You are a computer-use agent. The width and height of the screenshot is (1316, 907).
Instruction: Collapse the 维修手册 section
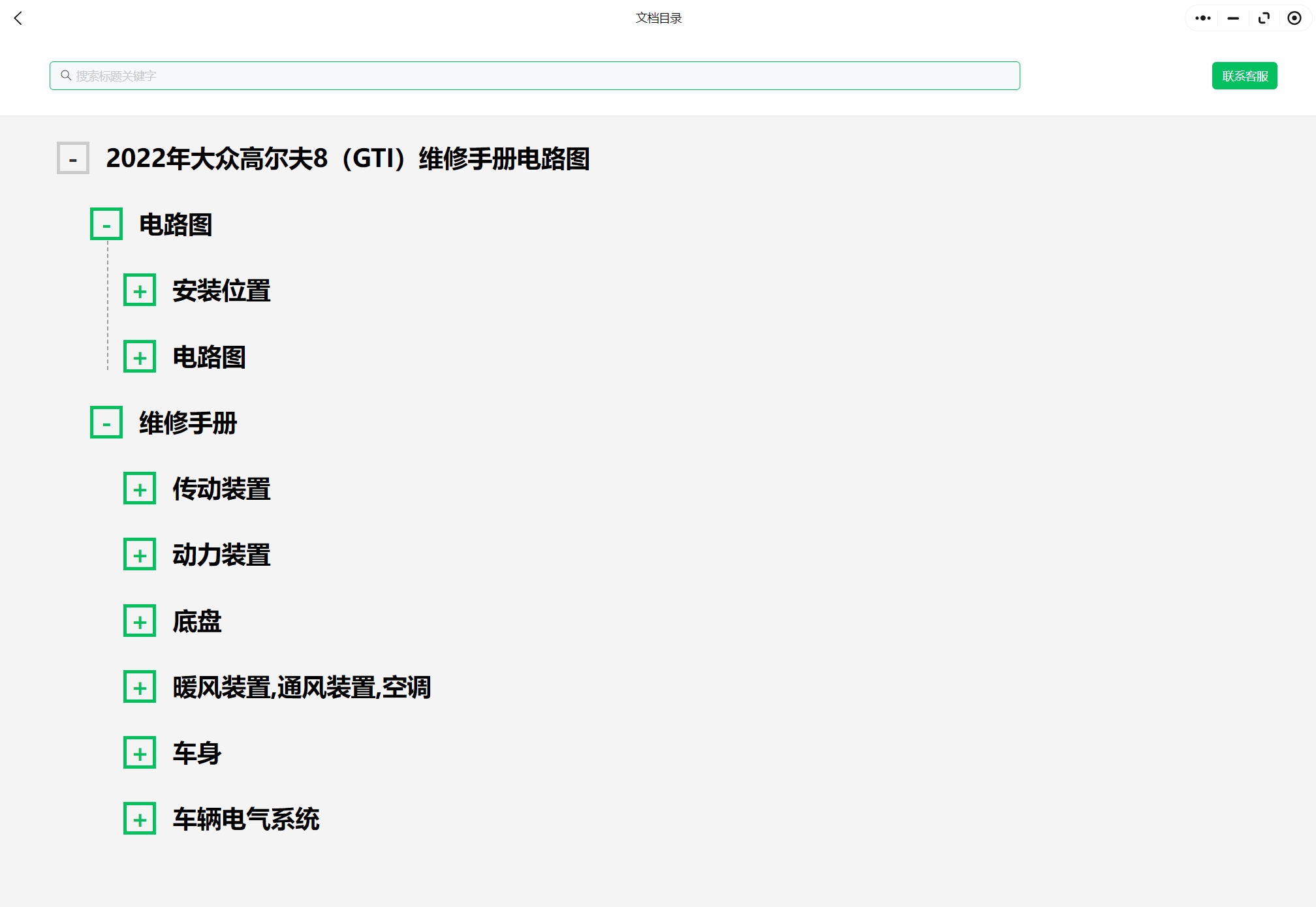pos(106,422)
